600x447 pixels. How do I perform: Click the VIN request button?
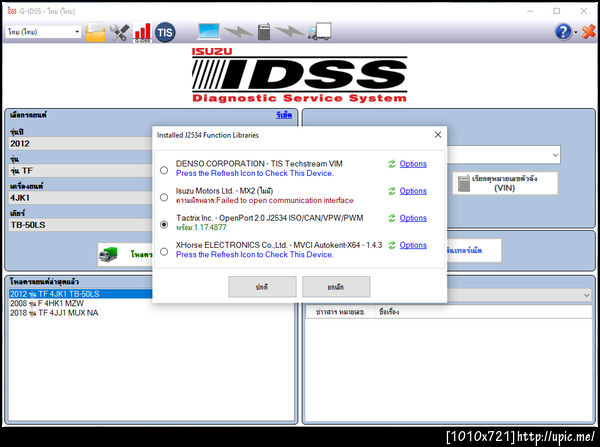click(505, 183)
